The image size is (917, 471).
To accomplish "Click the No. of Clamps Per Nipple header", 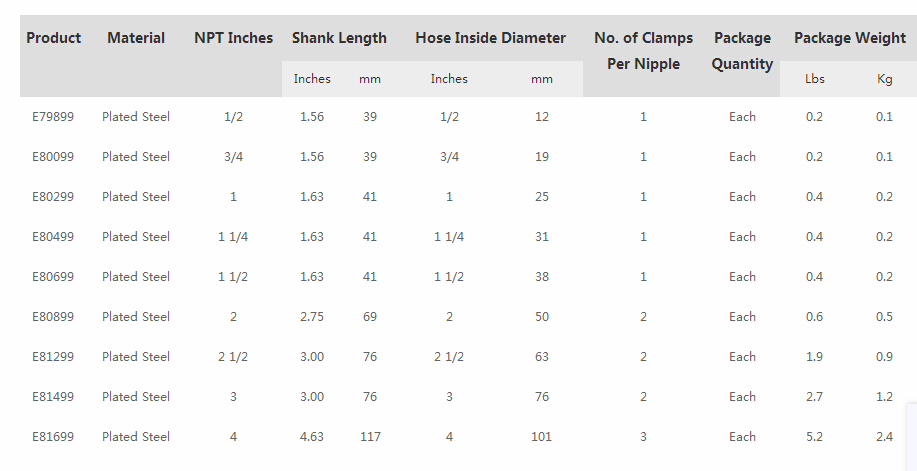I will click(643, 51).
